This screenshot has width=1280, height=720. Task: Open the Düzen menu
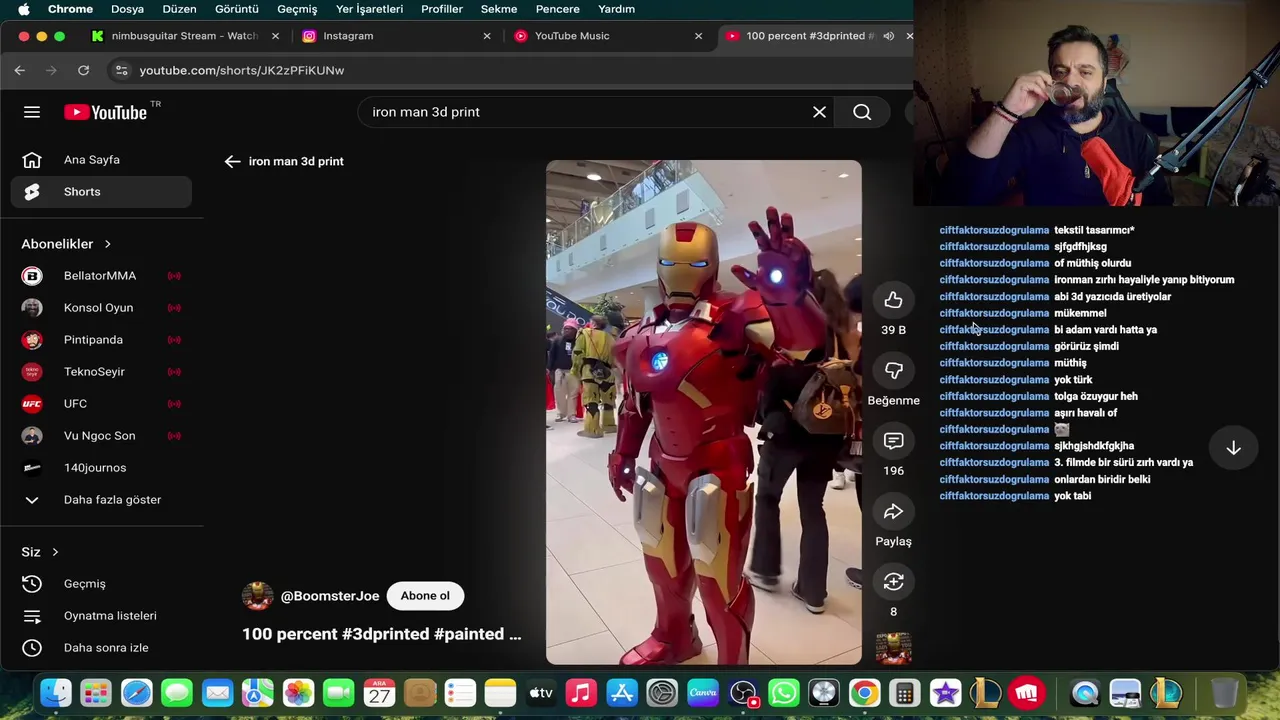point(179,9)
